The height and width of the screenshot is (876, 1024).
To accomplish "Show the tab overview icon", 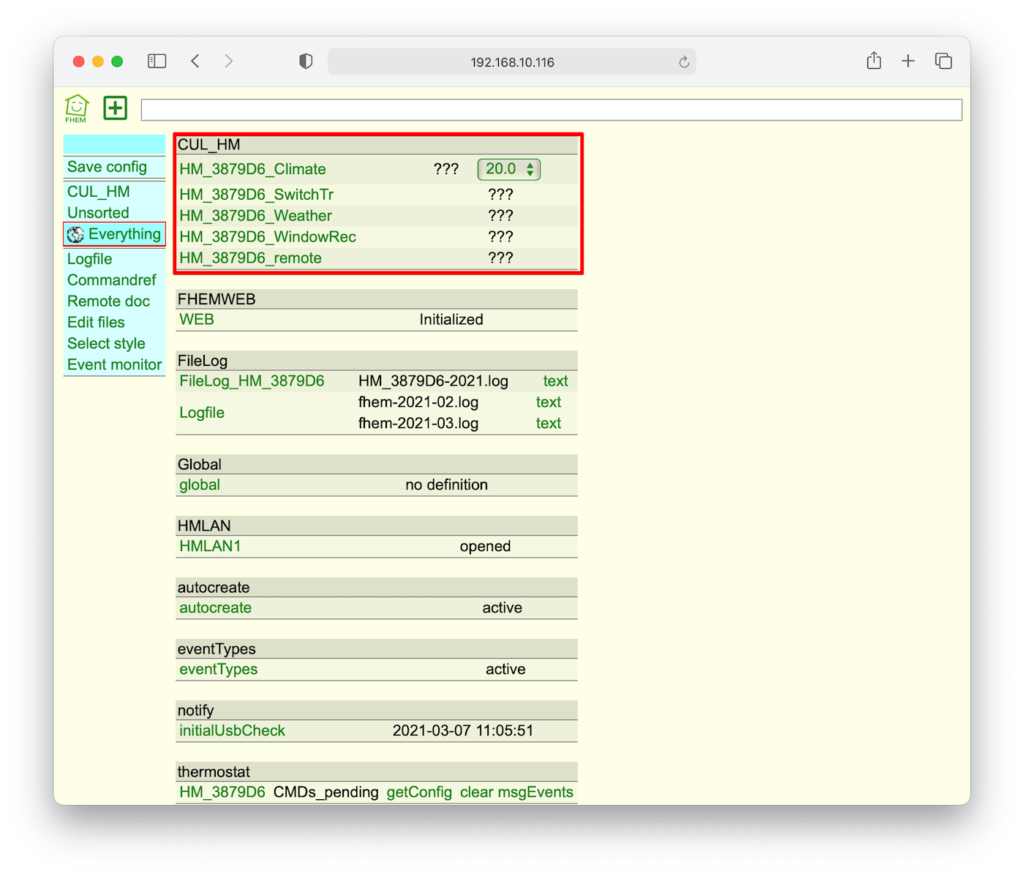I will (x=943, y=61).
